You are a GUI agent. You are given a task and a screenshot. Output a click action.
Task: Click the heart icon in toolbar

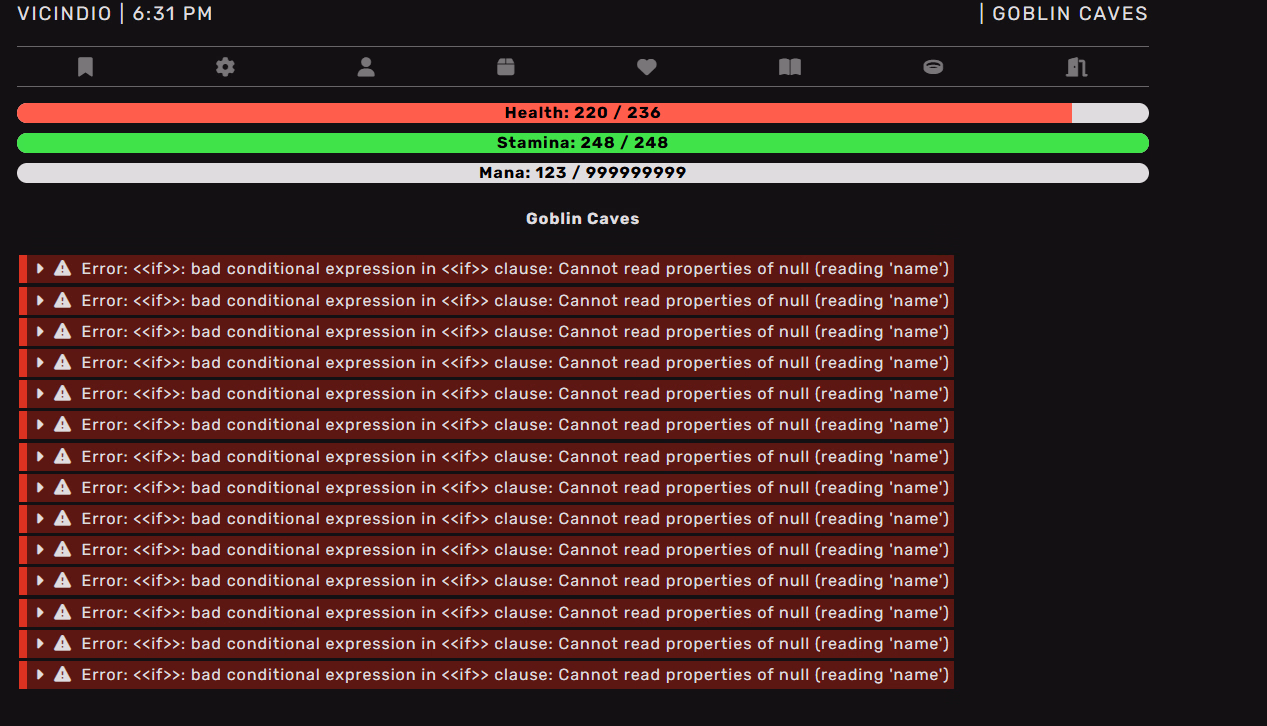647,67
